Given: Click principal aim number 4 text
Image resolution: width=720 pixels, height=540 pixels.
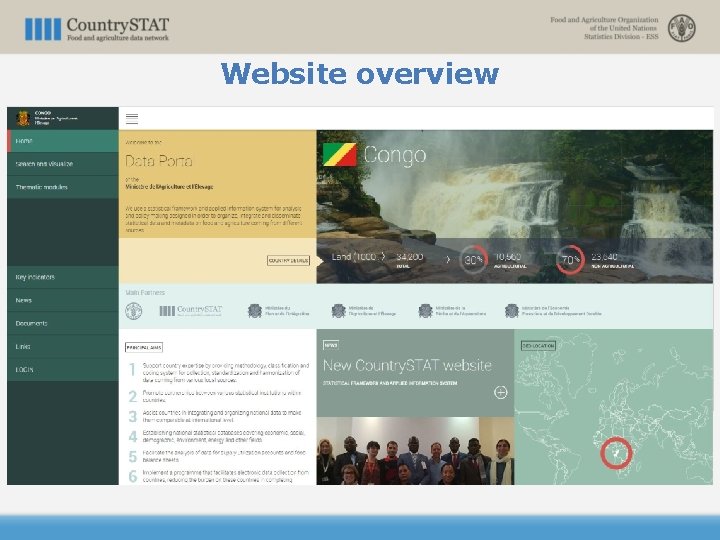Looking at the screenshot, I should (x=224, y=436).
